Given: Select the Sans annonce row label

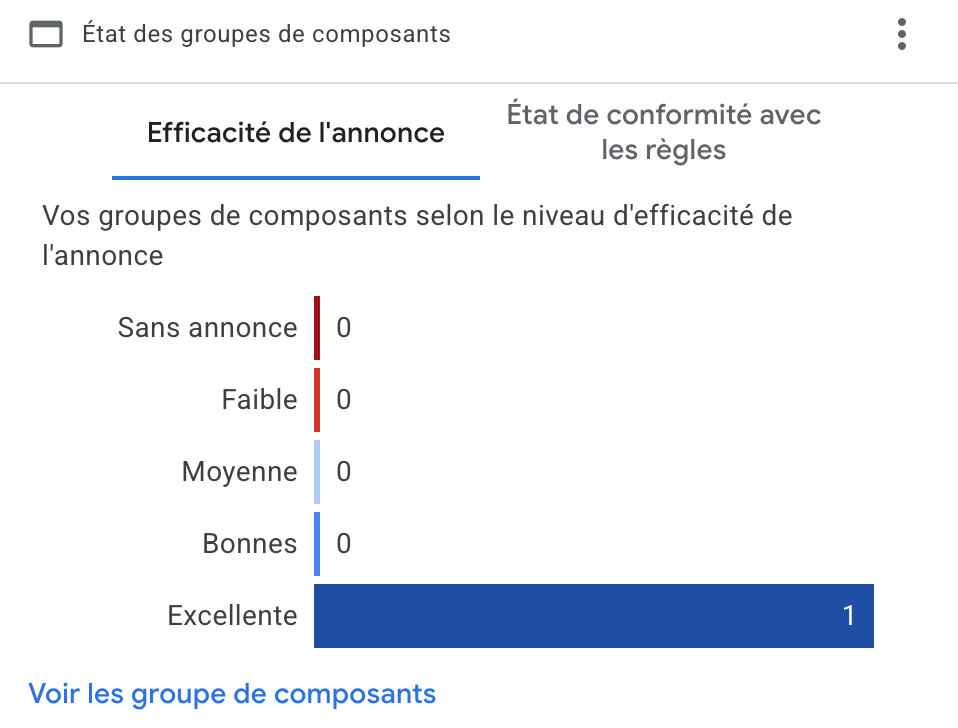Looking at the screenshot, I should point(207,328).
